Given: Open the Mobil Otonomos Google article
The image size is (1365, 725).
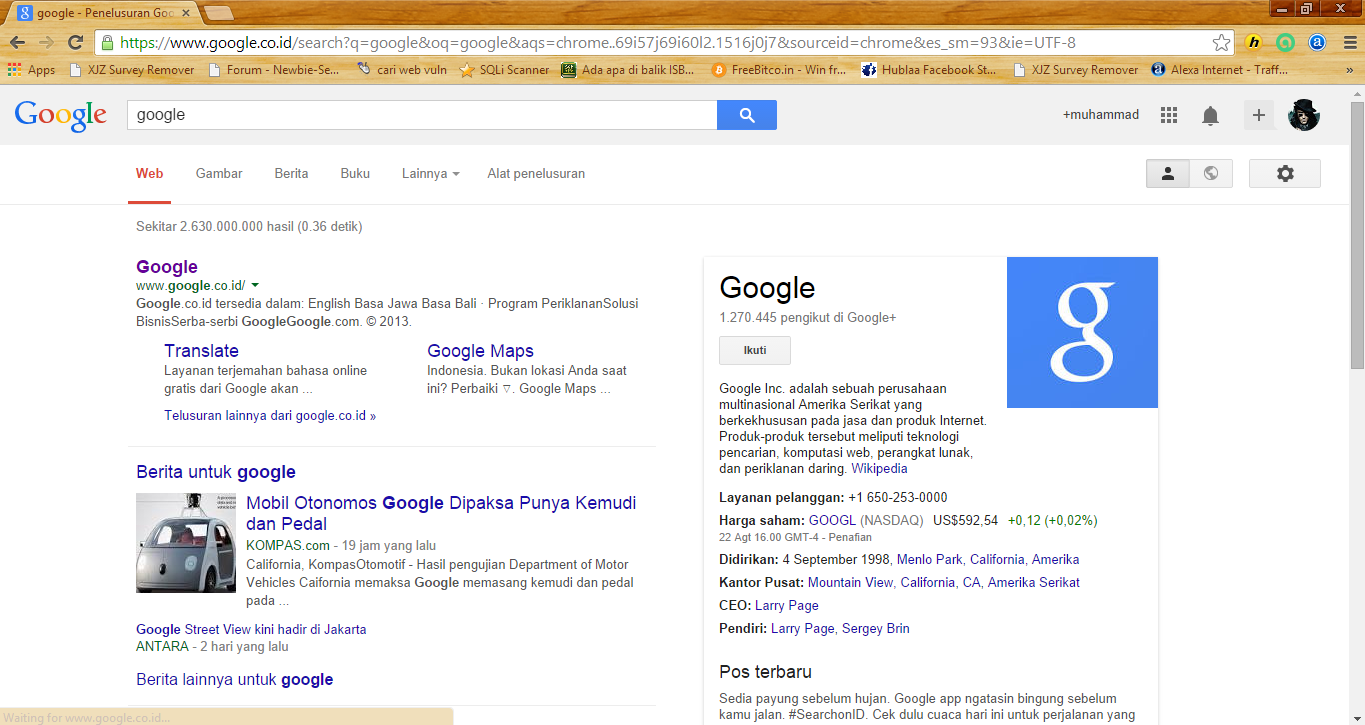Looking at the screenshot, I should click(441, 513).
